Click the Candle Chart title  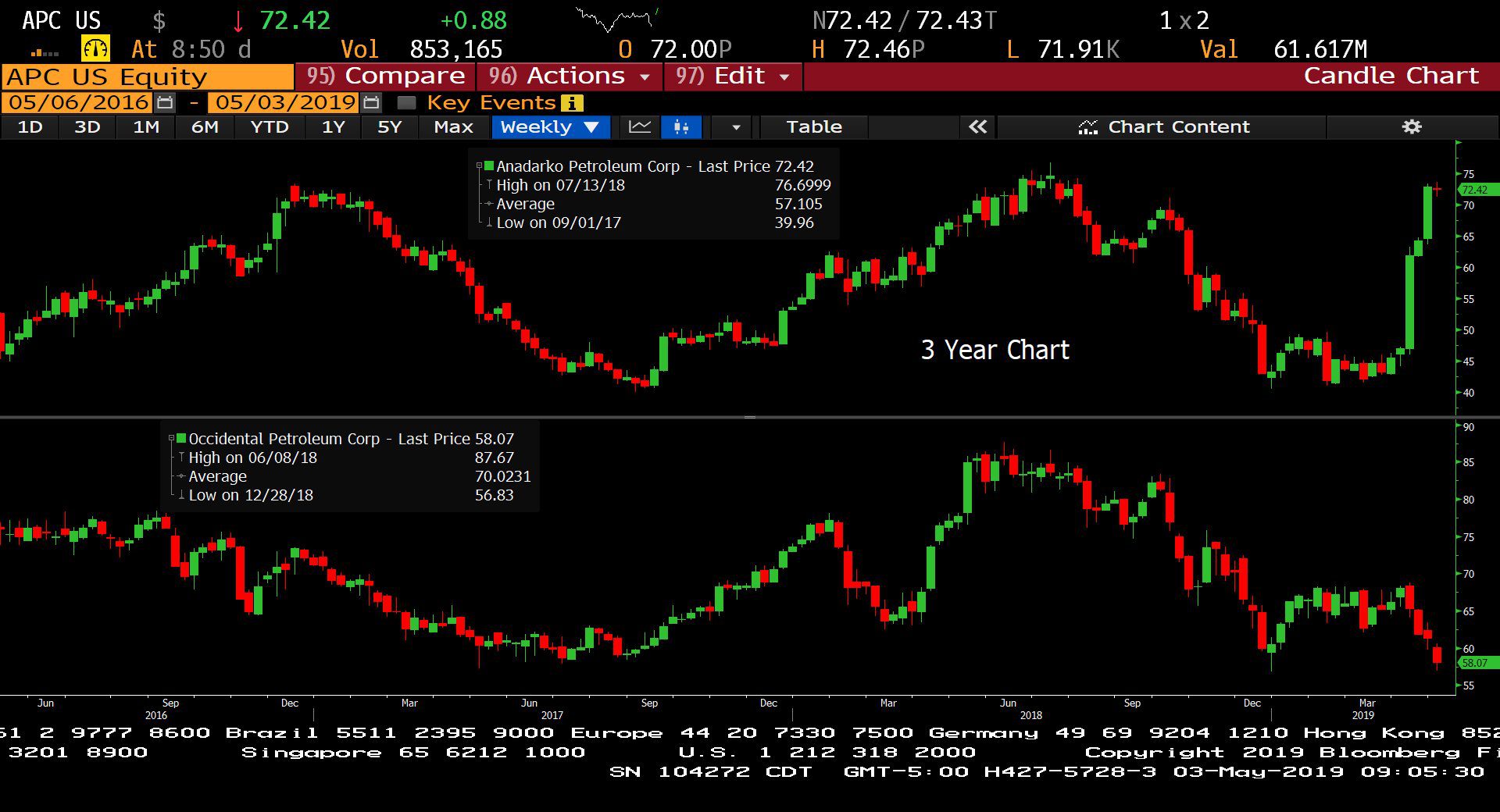1391,76
